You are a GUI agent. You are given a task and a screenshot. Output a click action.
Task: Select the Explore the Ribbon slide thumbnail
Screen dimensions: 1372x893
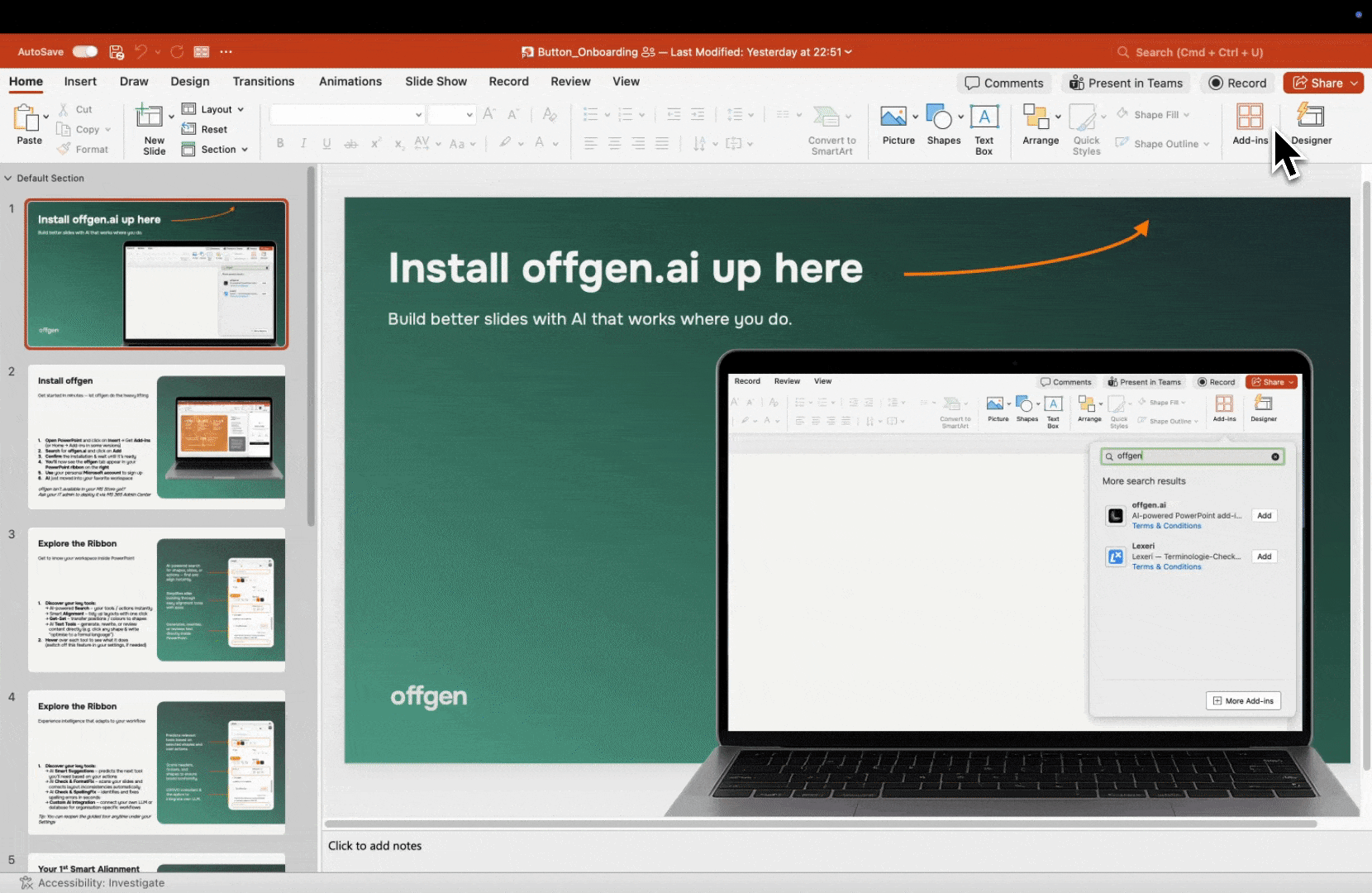(157, 599)
